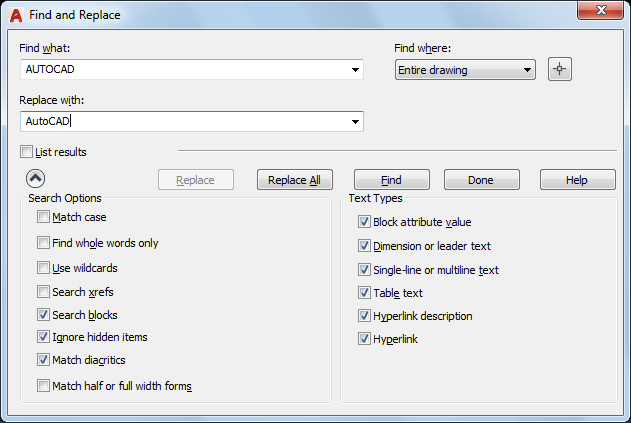The image size is (631, 423).
Task: Open Help for Find and Replace
Action: (x=577, y=180)
